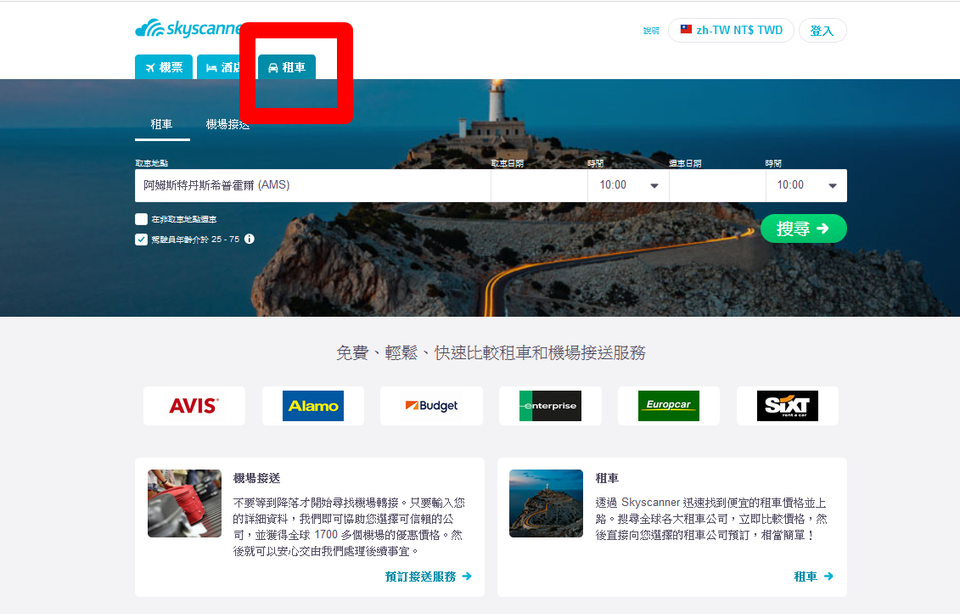Choose the Budget car rental logo
The width and height of the screenshot is (960, 614).
point(431,406)
